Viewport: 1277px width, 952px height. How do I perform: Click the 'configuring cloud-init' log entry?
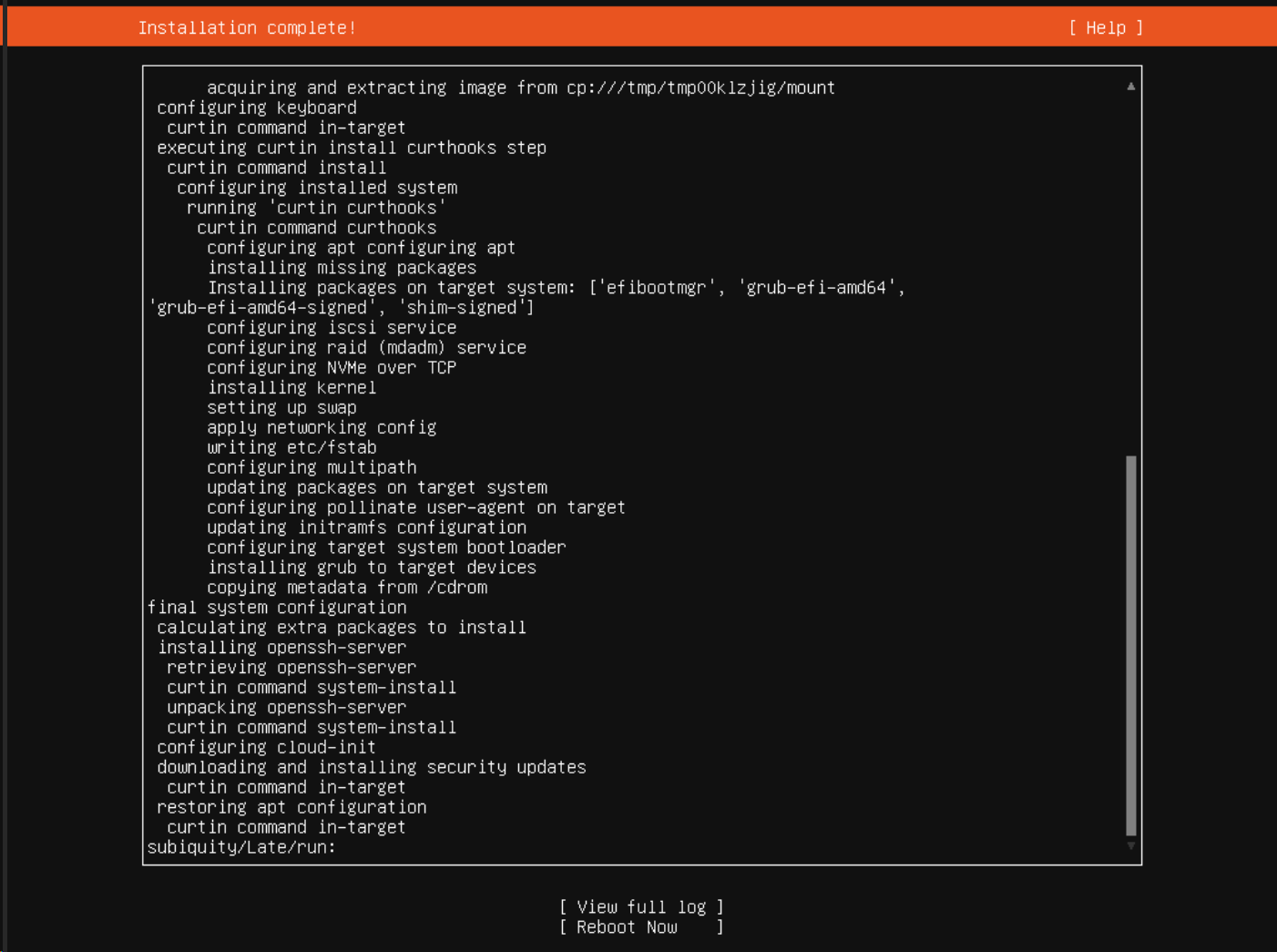[266, 747]
